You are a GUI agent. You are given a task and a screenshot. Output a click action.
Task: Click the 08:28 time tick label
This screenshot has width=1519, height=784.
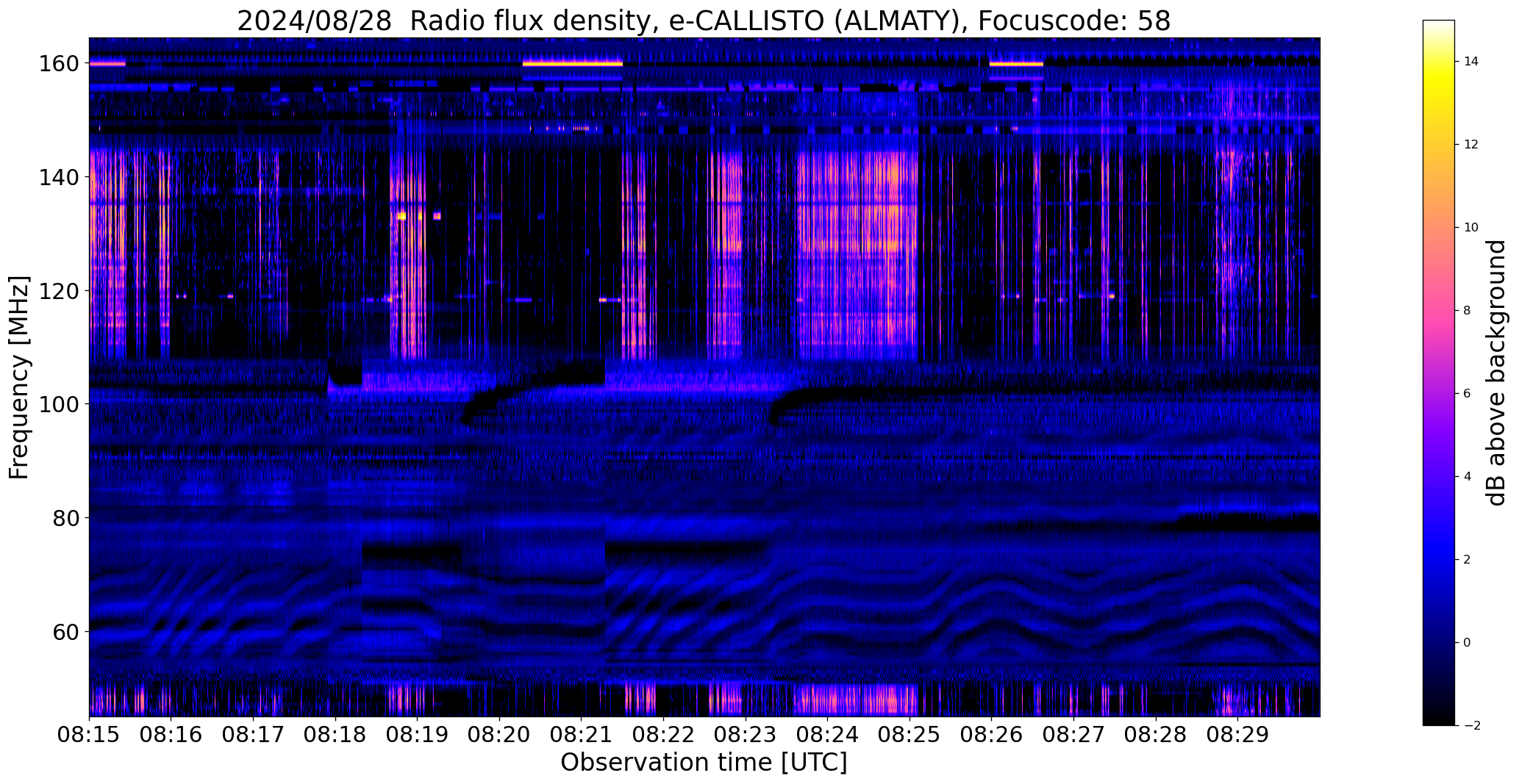tap(1155, 735)
